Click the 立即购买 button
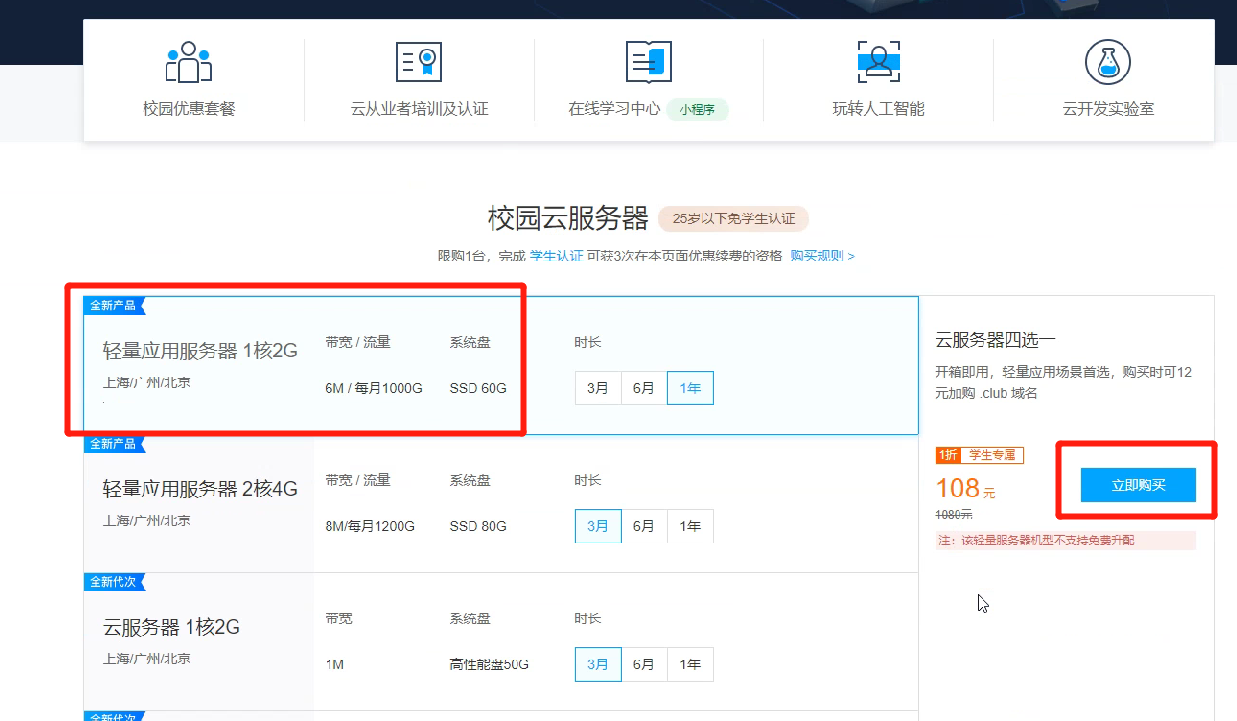 (1138, 485)
